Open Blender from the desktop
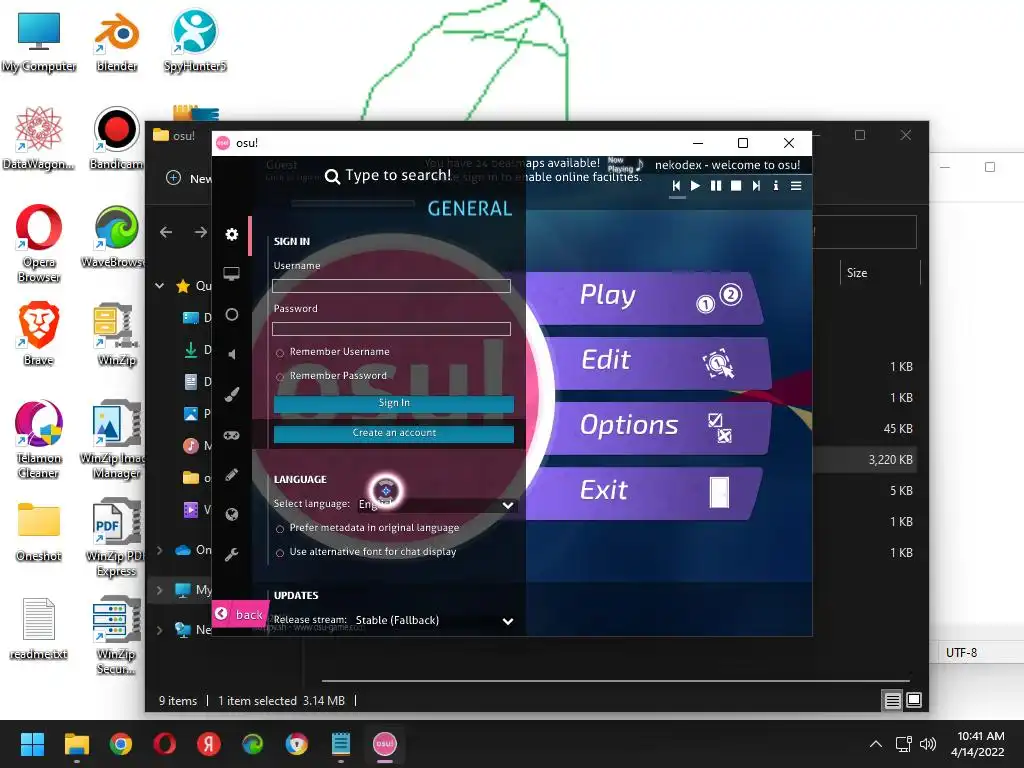Screen dimensions: 1024x768 pyautogui.click(x=117, y=40)
